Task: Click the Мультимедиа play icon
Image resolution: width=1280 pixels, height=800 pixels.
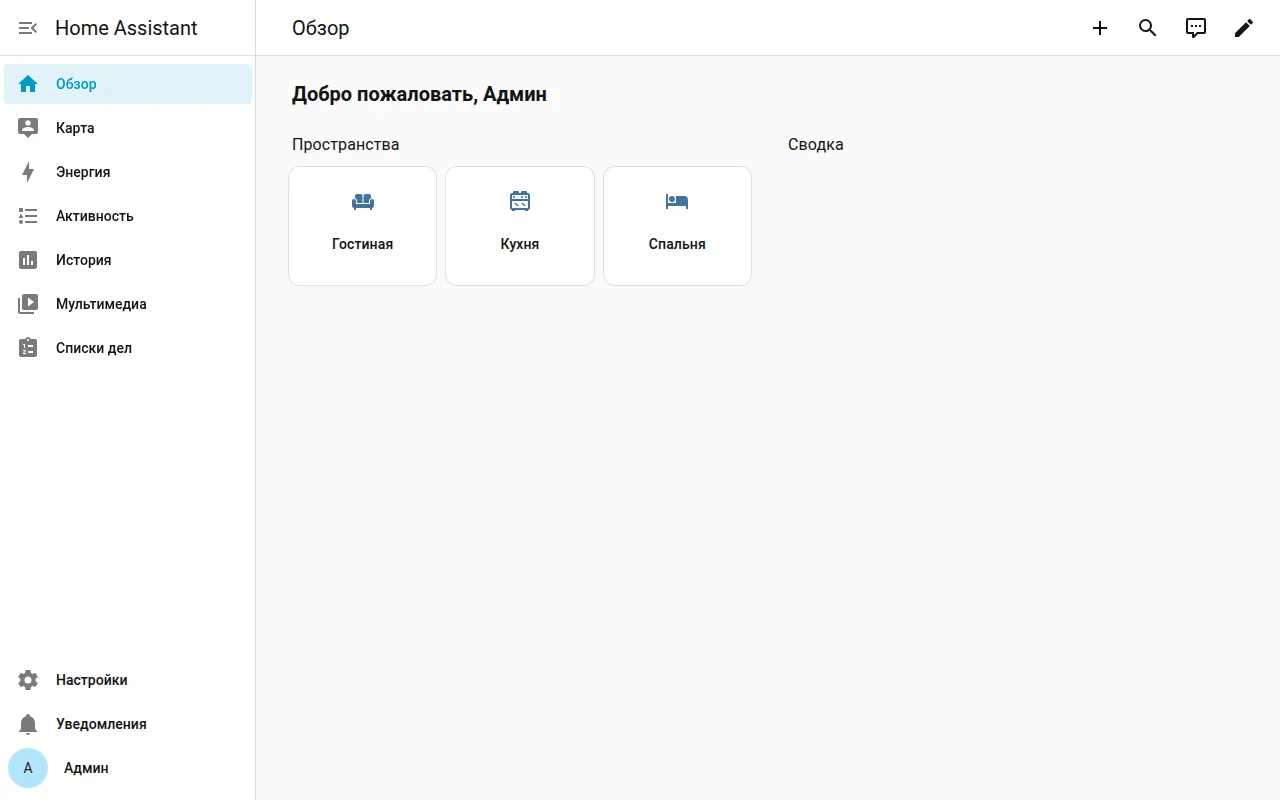Action: 28,304
